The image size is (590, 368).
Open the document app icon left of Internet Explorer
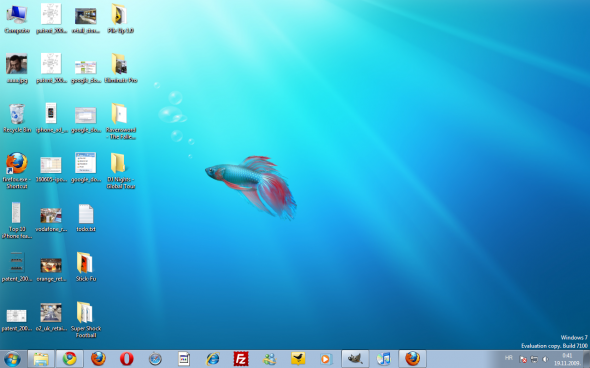pyautogui.click(x=184, y=359)
